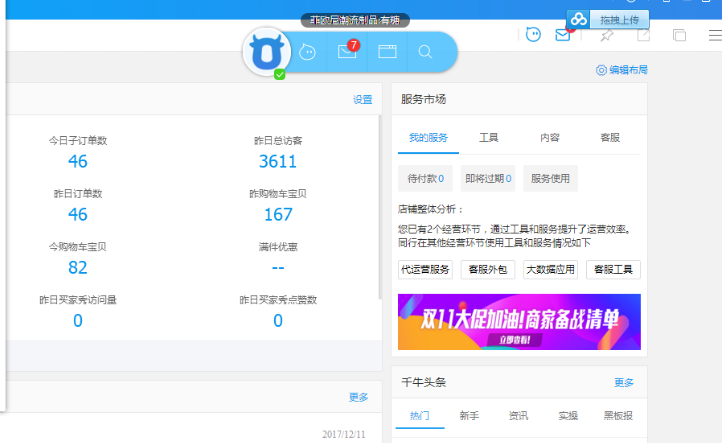Click the 待付款 button
This screenshot has height=443, width=722.
tap(425, 179)
